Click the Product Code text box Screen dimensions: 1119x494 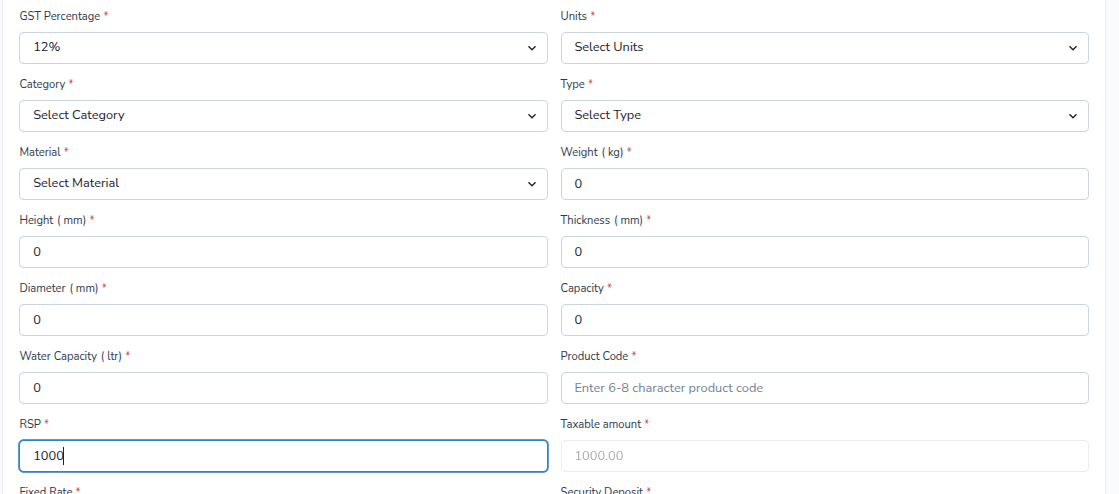(824, 388)
